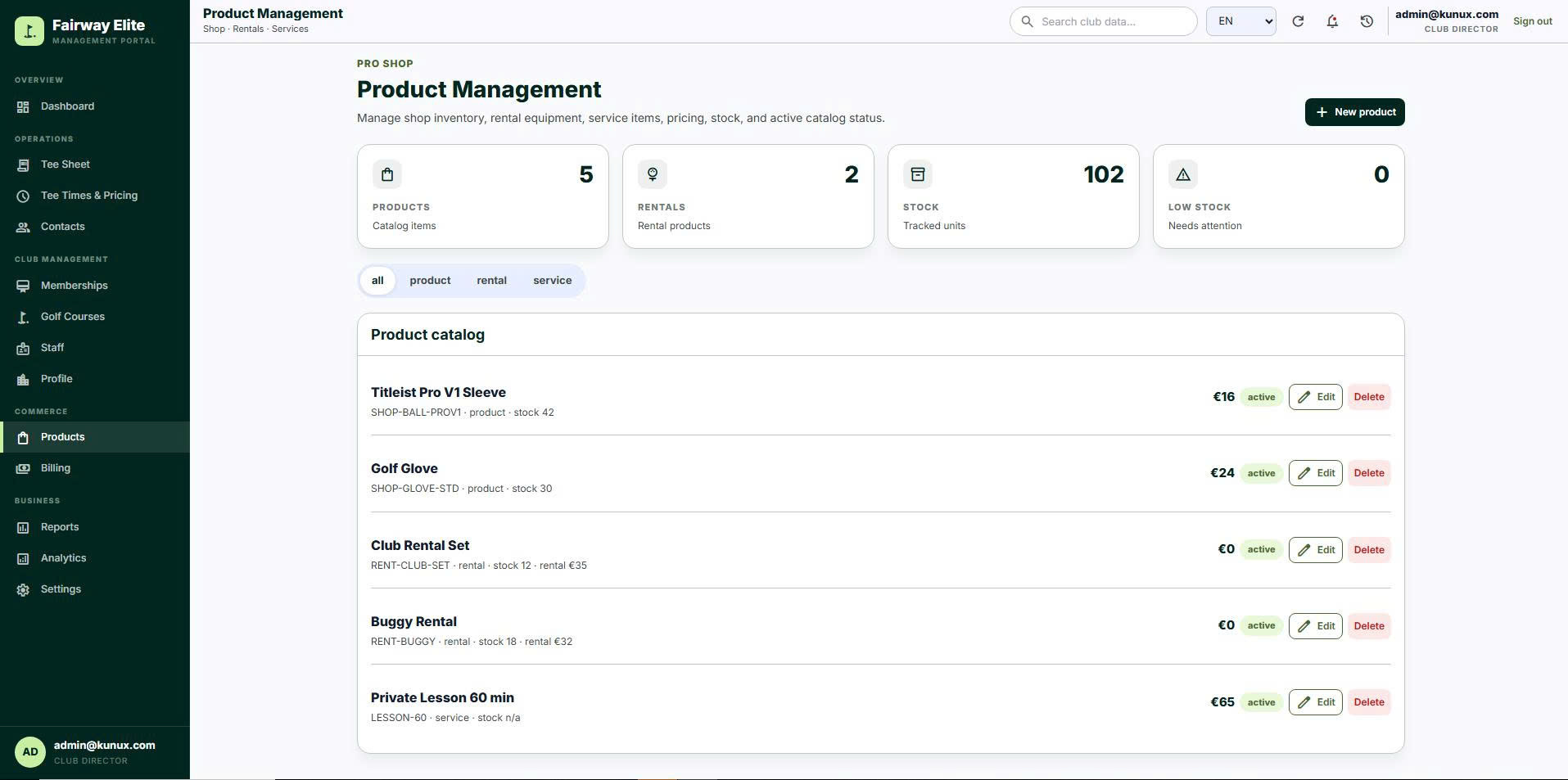Open the Profile page
1568x780 pixels.
click(x=95, y=379)
